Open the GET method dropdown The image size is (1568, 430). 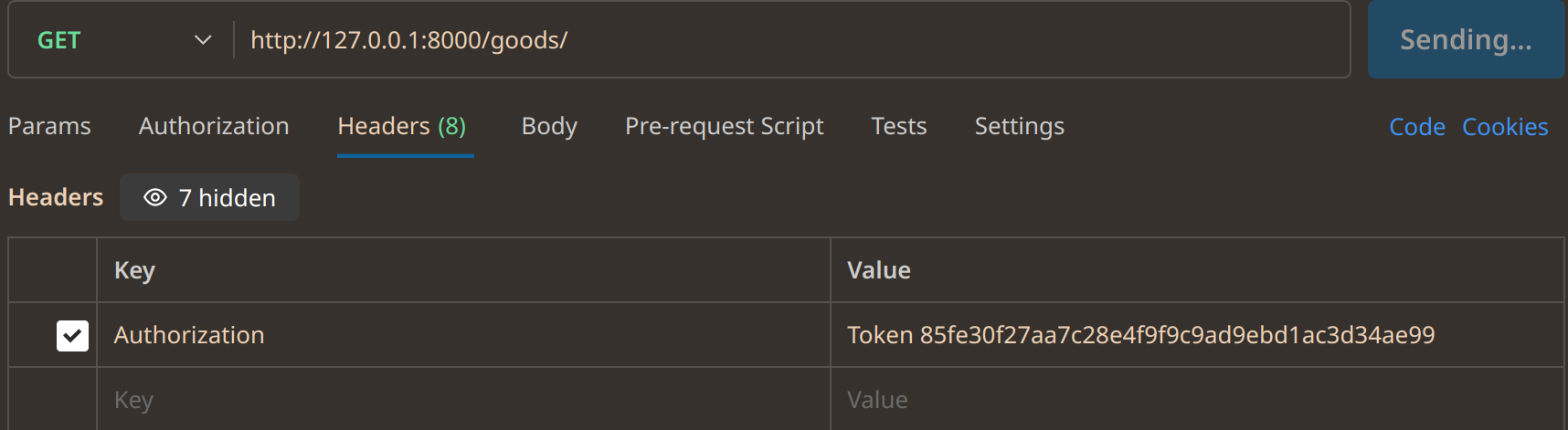(x=121, y=40)
